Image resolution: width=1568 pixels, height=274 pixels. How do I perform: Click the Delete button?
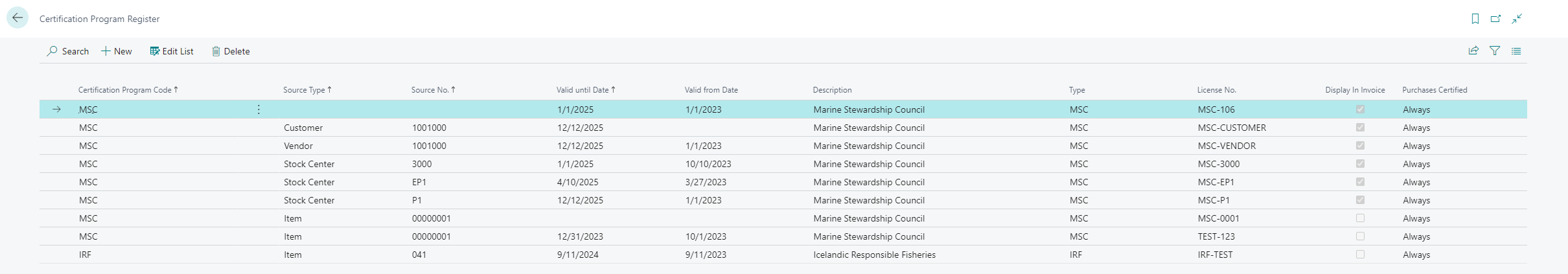[231, 51]
